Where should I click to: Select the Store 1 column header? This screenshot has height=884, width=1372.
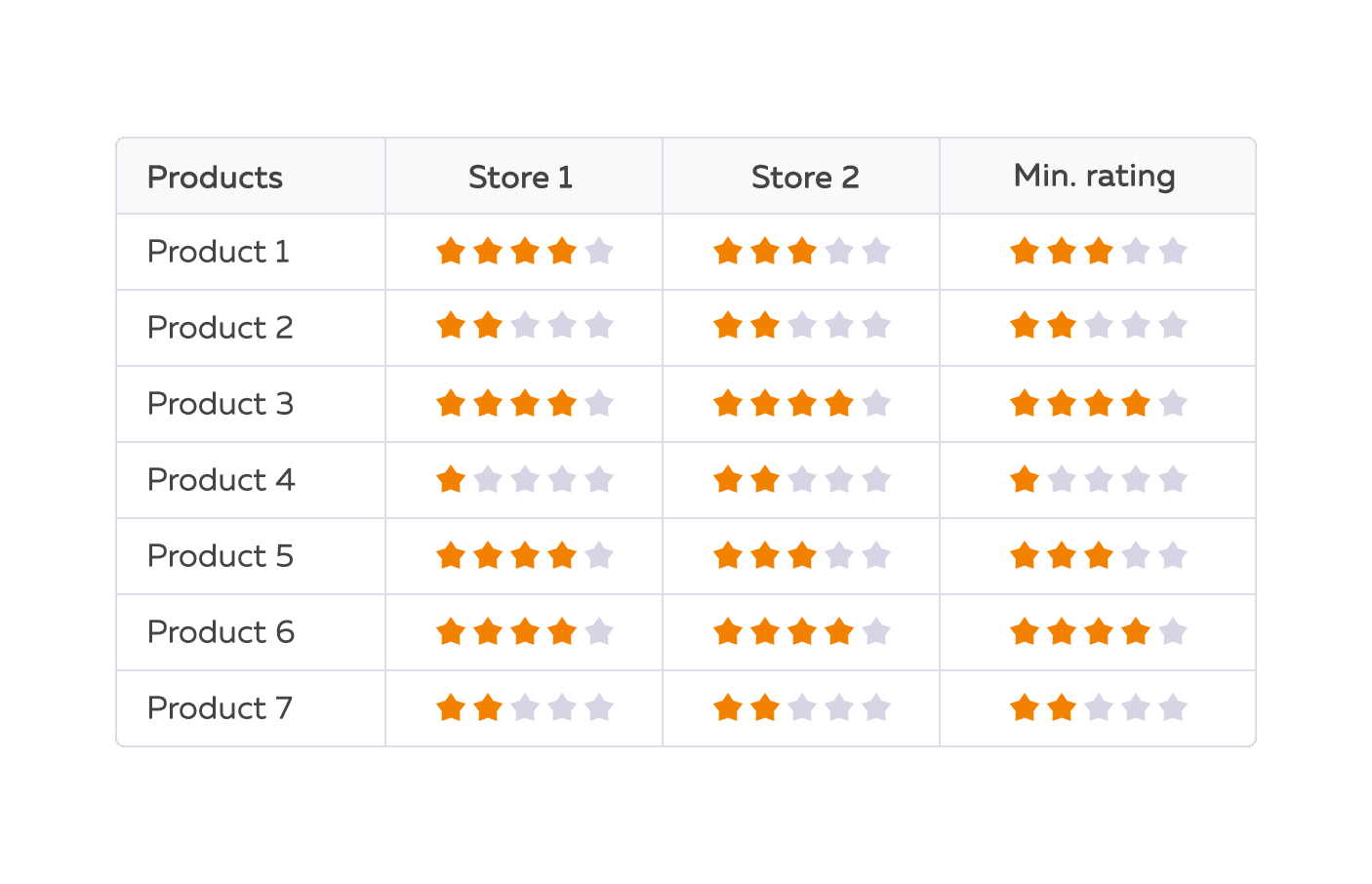(x=520, y=178)
